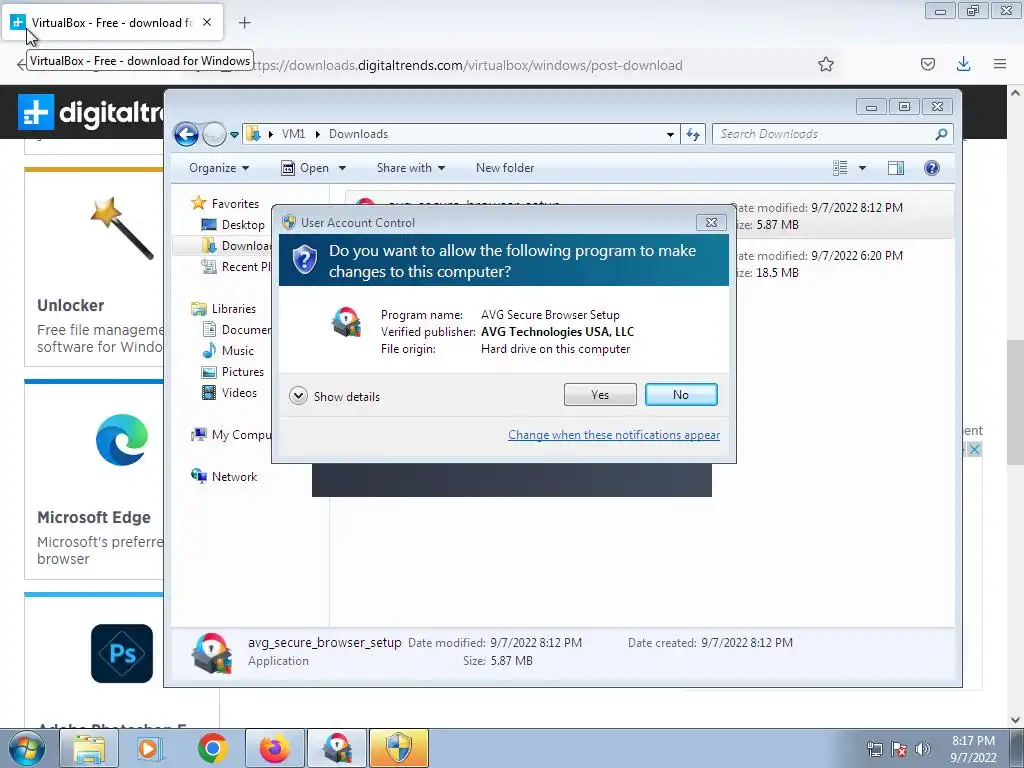Screen dimensions: 1024x768
Task: Open Explorer help icon
Action: pyautogui.click(x=932, y=168)
